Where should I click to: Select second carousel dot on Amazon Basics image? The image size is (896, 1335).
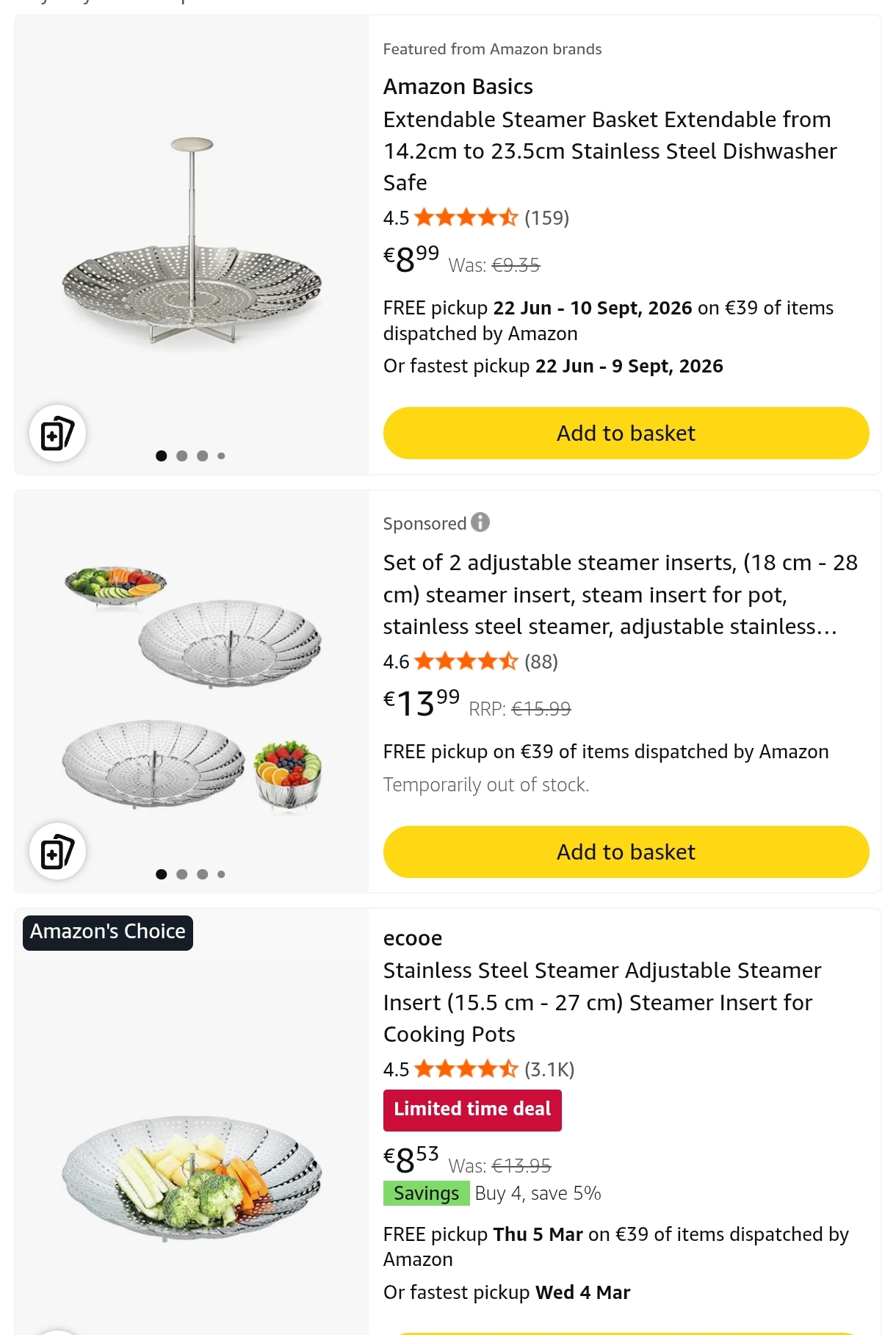pos(182,456)
